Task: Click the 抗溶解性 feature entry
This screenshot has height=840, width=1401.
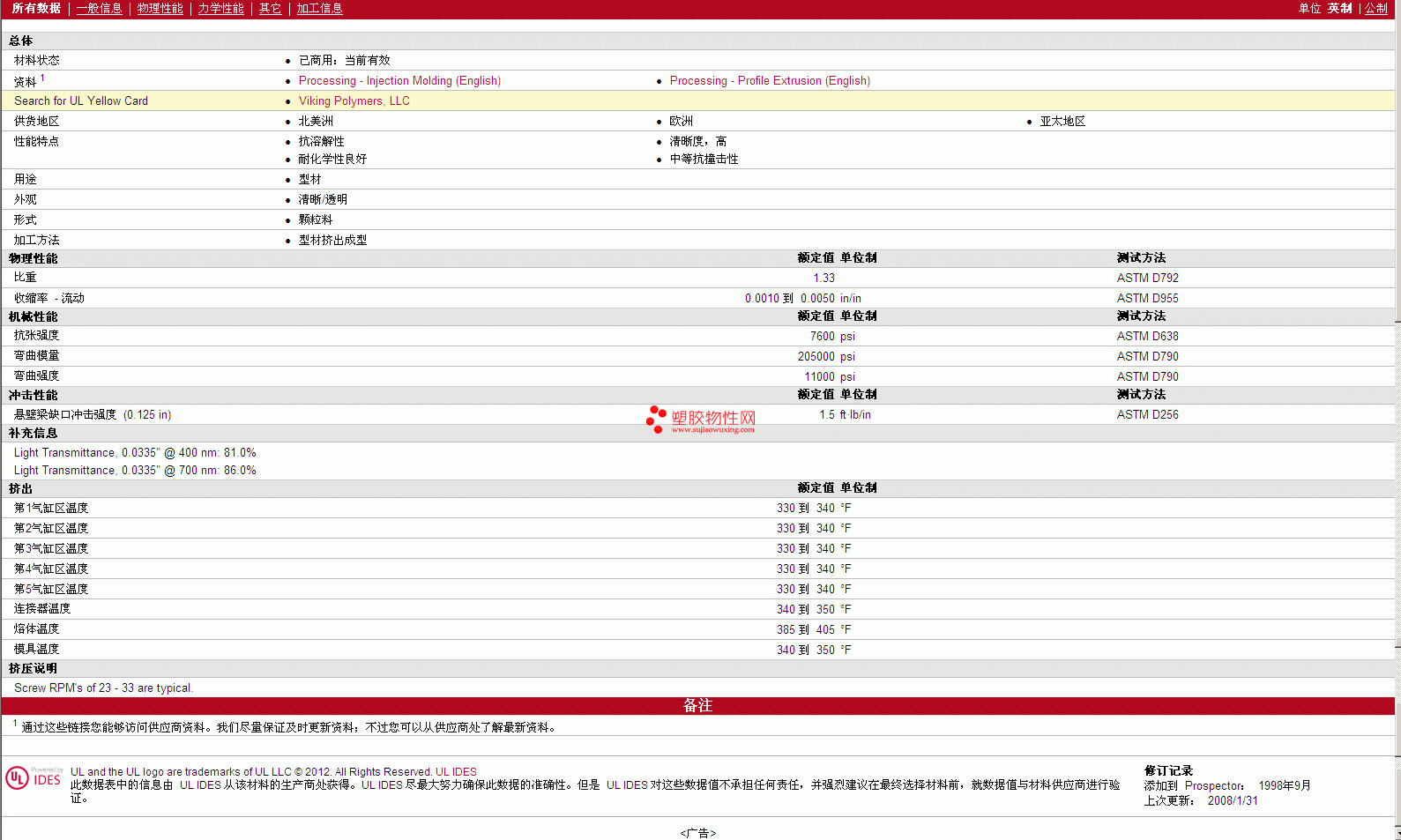Action: 321,141
